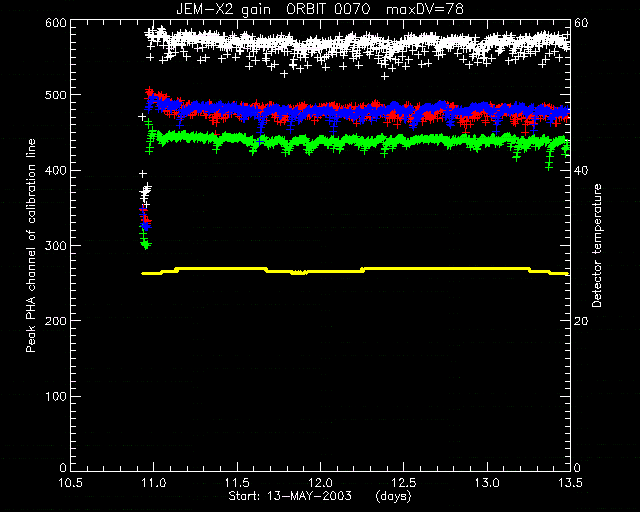The width and height of the screenshot is (640, 512).
Task: Click the 13.5 tick label on x-axis
Action: (x=570, y=483)
